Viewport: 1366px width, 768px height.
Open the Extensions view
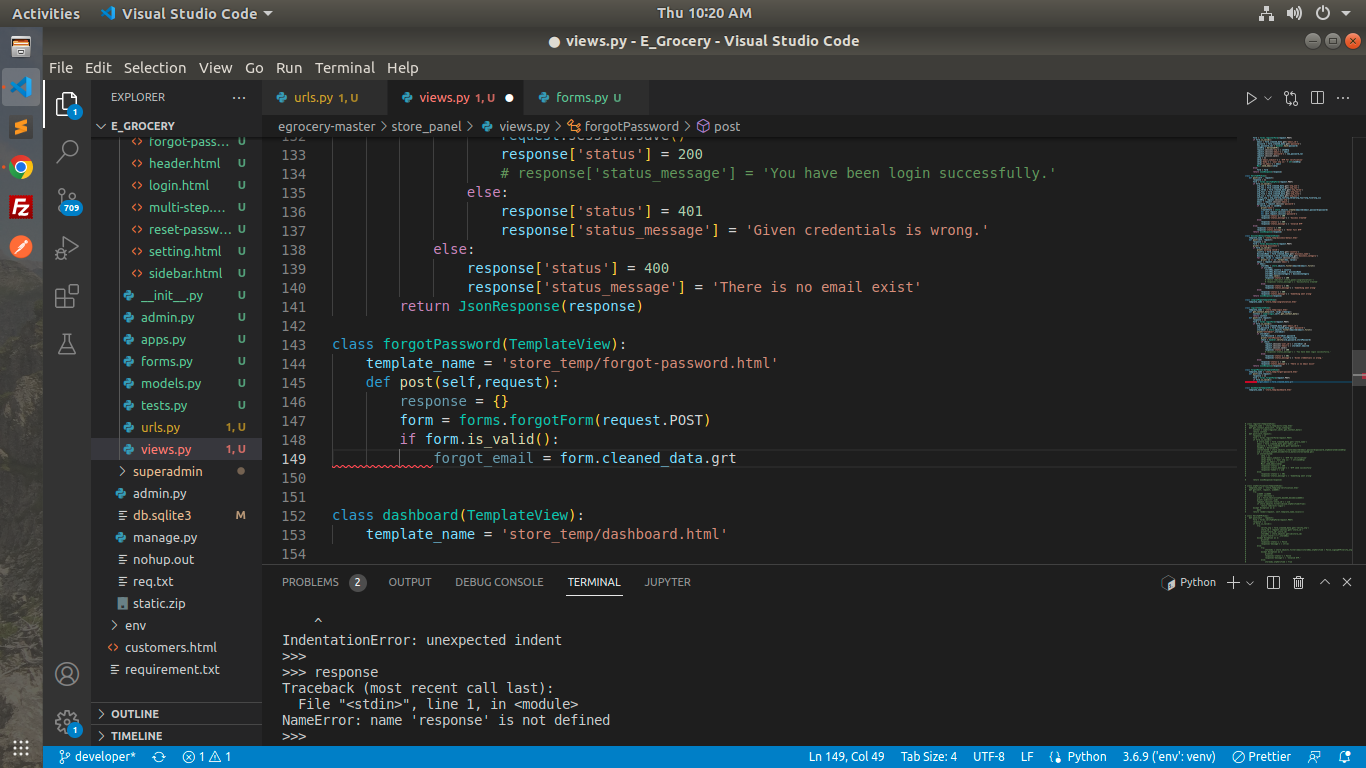click(x=67, y=296)
